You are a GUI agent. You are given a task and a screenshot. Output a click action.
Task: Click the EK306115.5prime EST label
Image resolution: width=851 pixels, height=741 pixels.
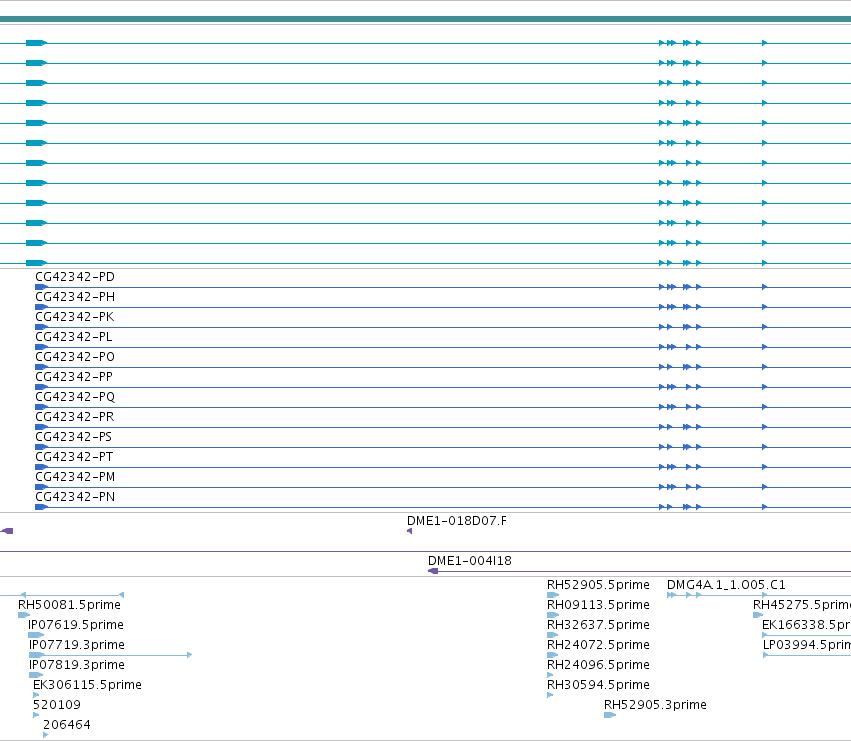click(x=87, y=685)
